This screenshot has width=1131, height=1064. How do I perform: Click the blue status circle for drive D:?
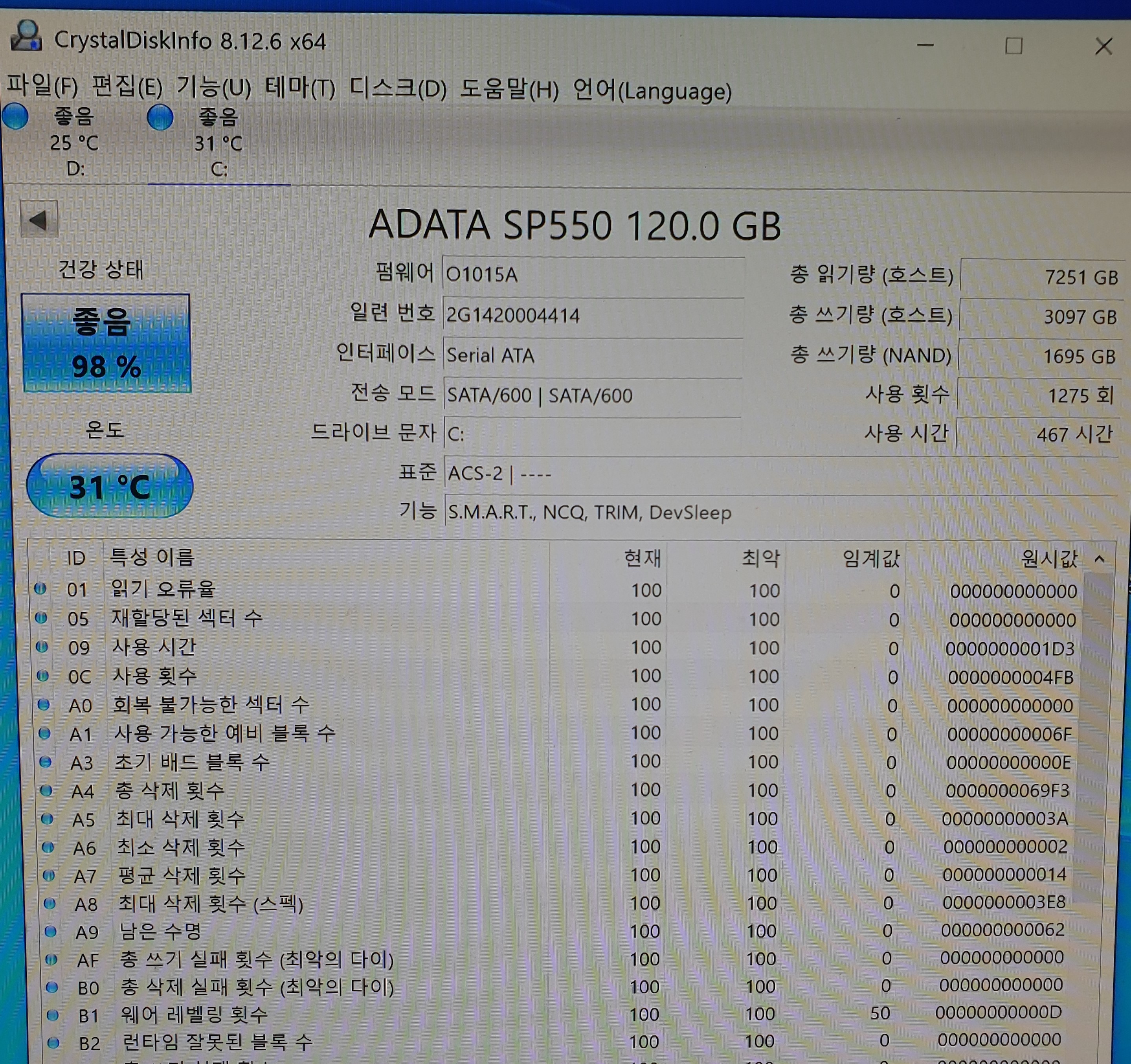tap(15, 116)
